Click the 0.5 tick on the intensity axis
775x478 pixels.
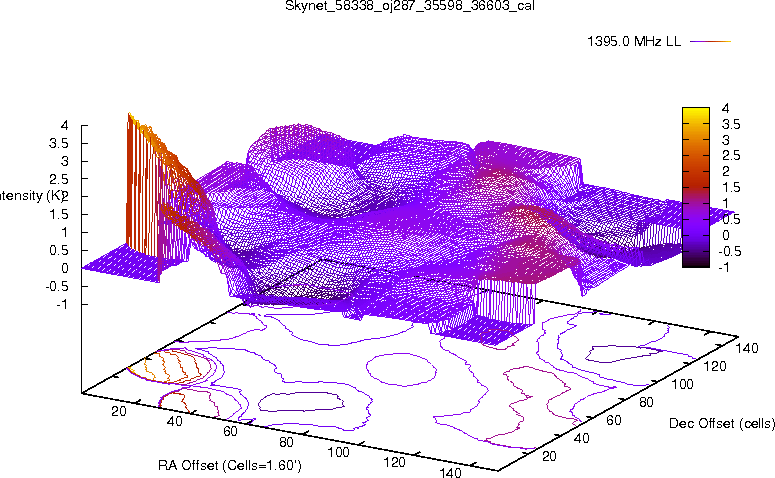[59, 250]
